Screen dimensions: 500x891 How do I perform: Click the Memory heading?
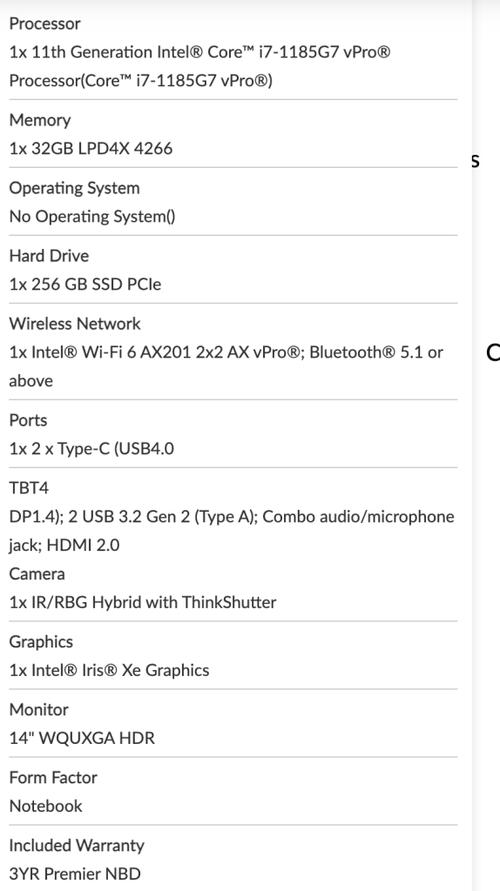click(x=40, y=120)
